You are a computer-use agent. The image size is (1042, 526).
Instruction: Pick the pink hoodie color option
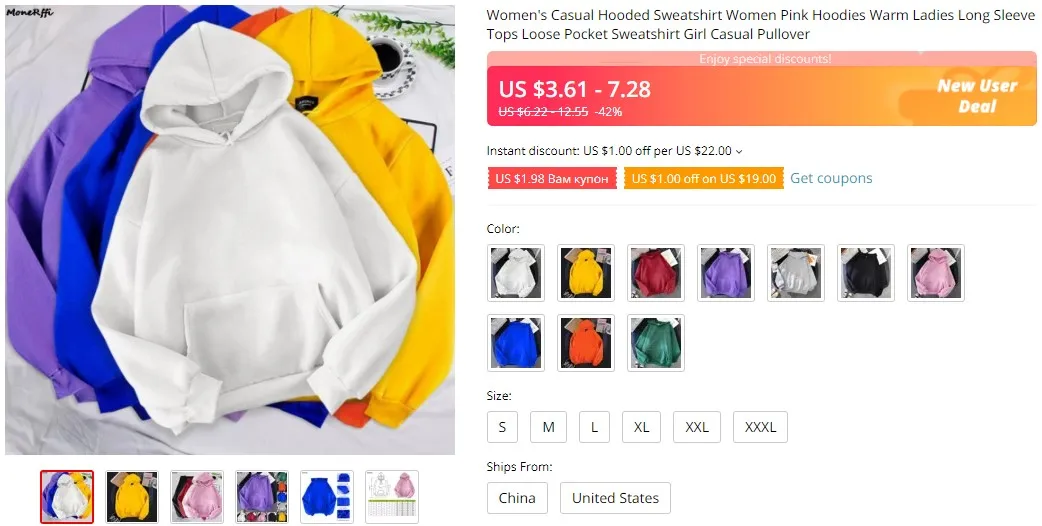click(x=936, y=273)
